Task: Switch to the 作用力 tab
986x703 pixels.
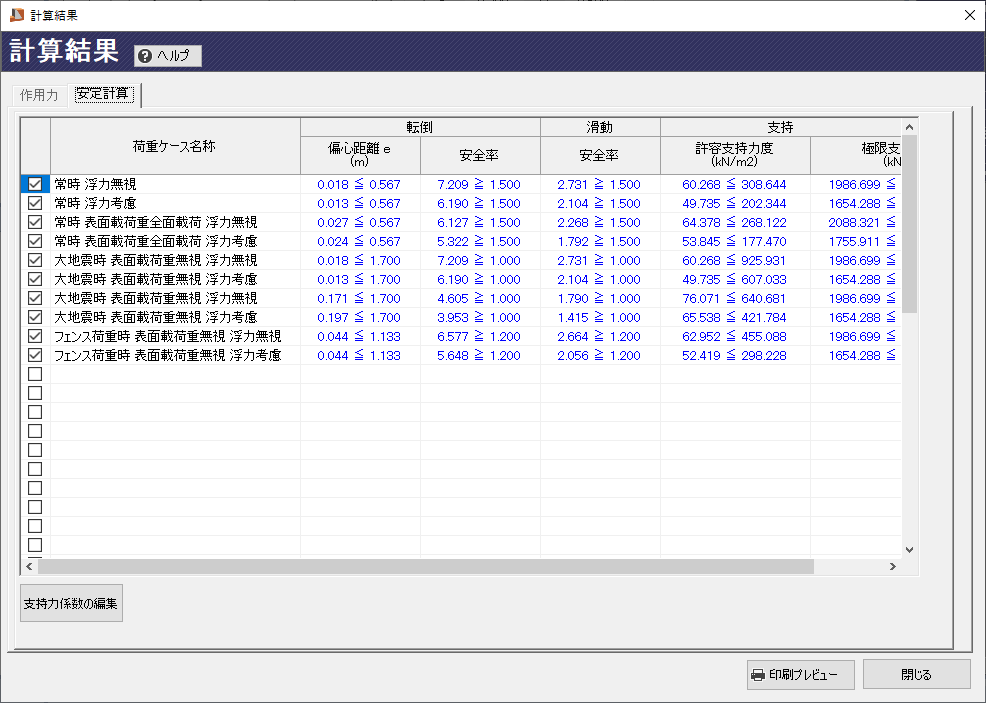Action: 39,95
